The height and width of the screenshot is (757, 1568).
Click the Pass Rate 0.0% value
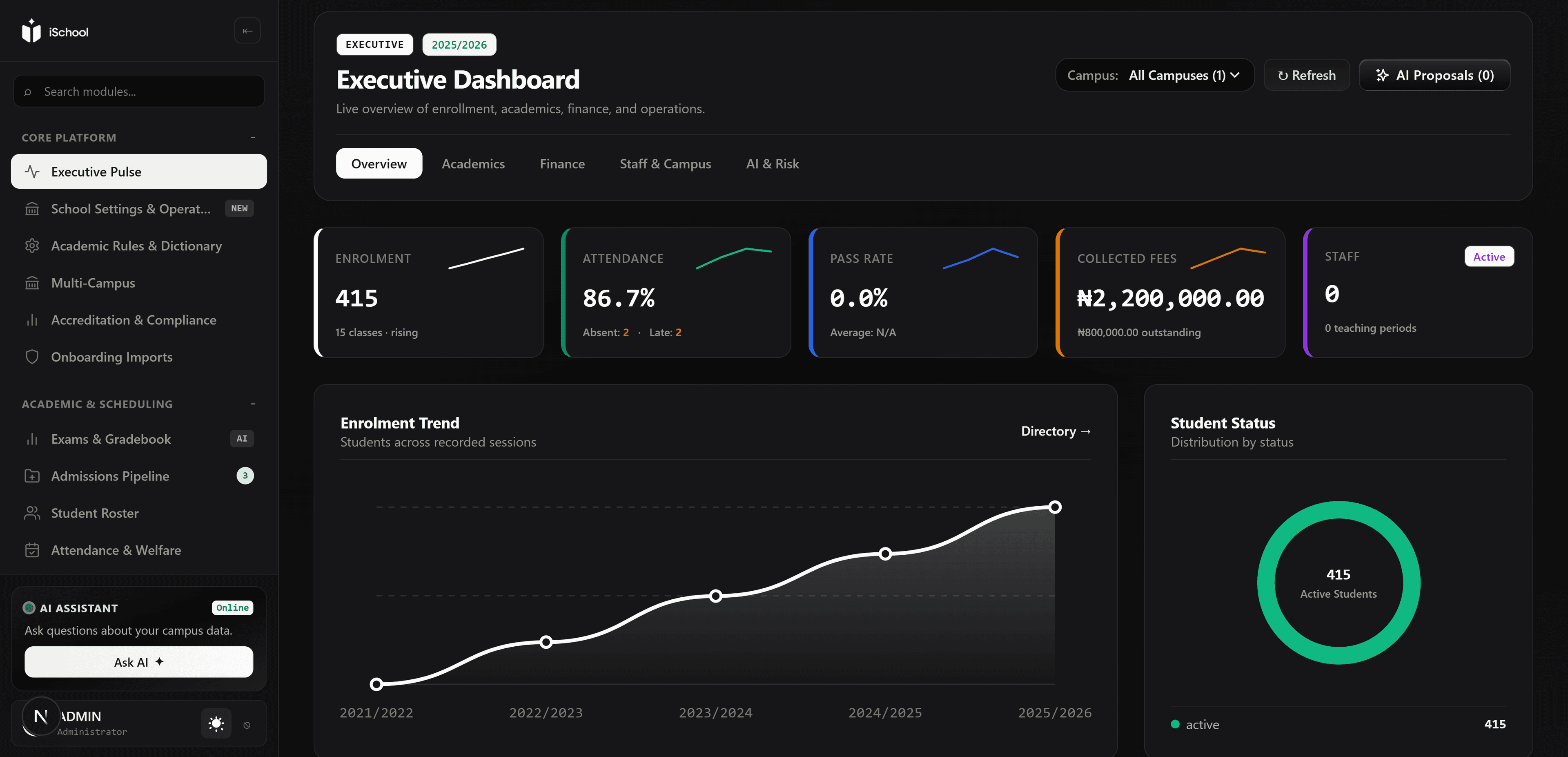coord(858,298)
